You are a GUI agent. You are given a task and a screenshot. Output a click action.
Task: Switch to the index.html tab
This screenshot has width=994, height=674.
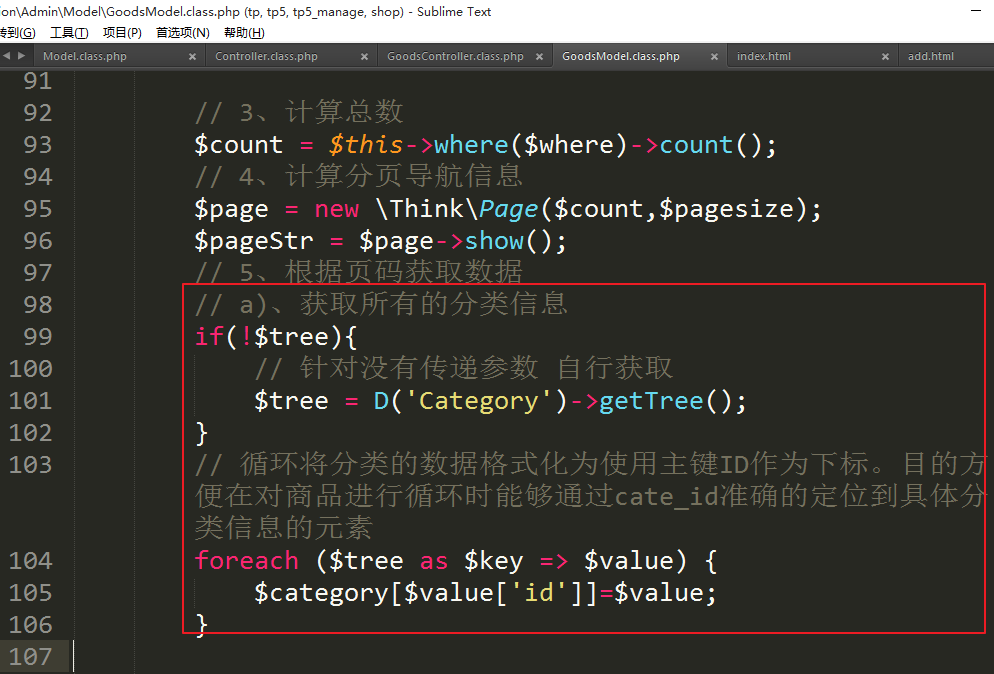[764, 57]
